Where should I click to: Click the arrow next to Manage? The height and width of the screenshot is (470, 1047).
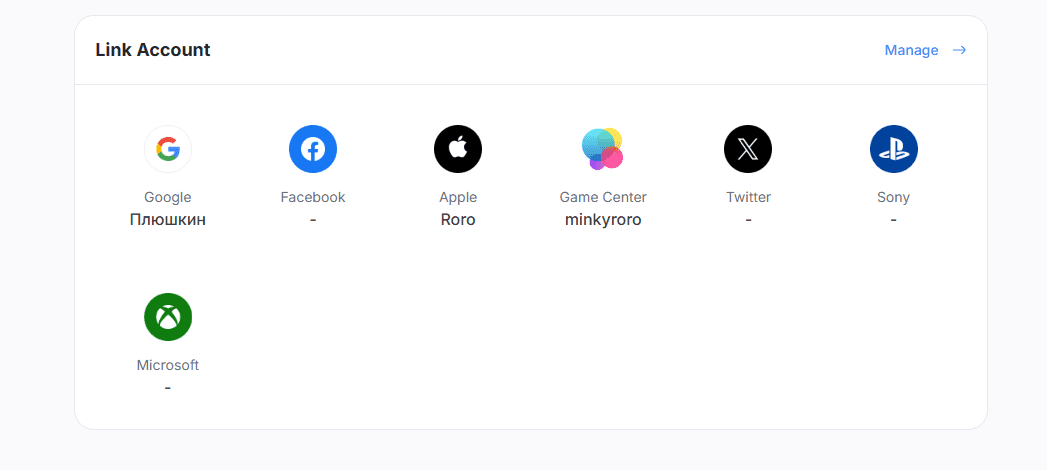959,50
